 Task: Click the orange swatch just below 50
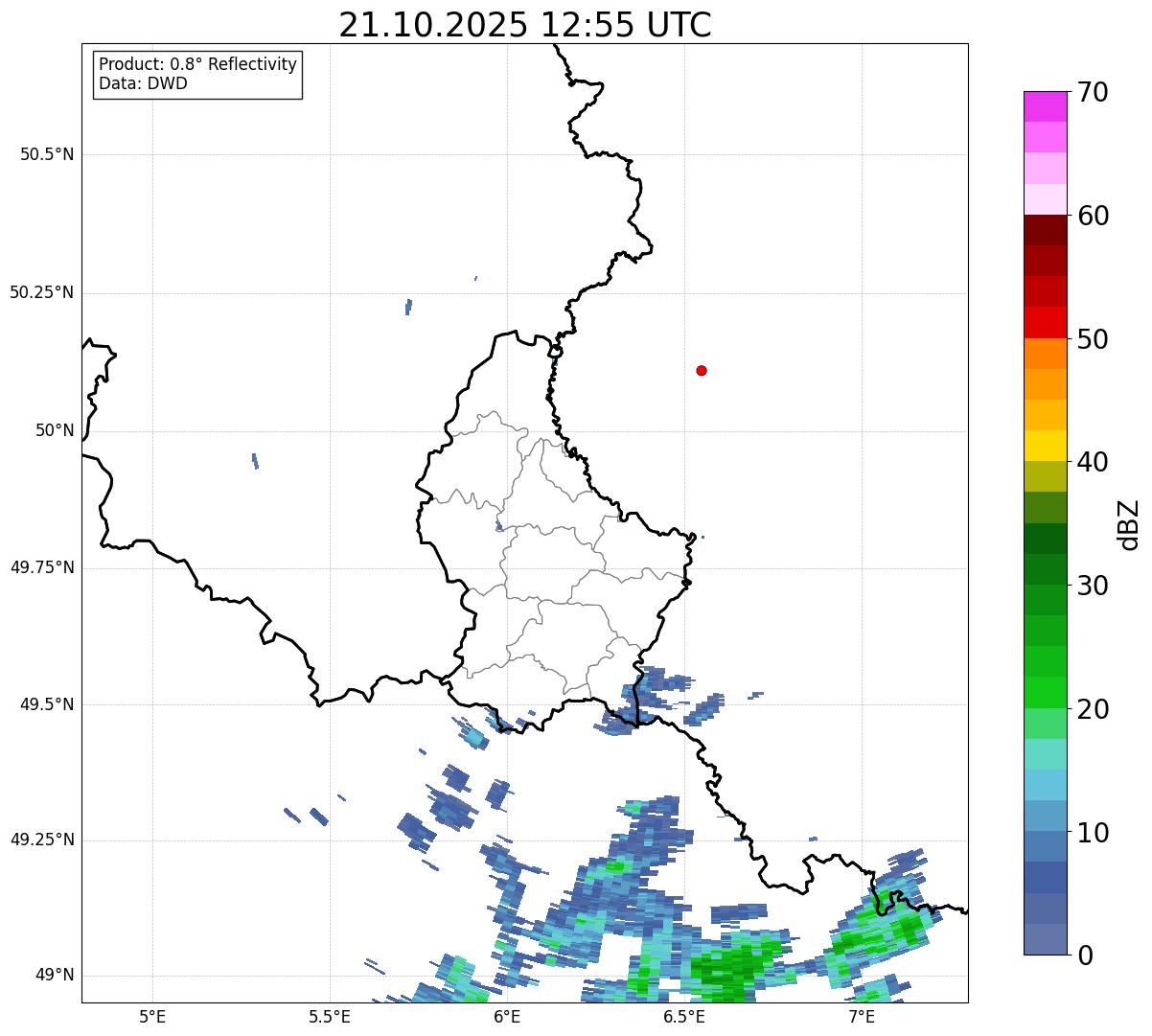(x=1045, y=354)
